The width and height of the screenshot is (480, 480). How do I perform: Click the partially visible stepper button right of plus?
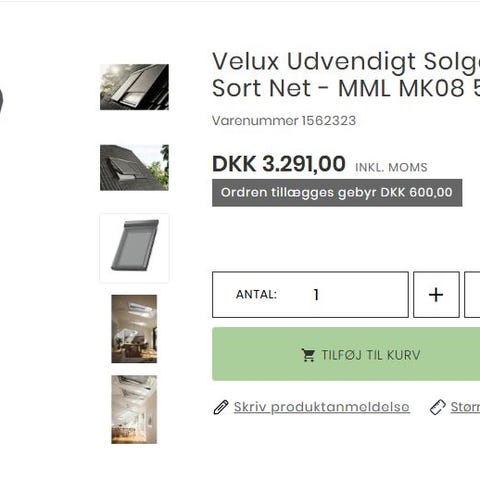pyautogui.click(x=472, y=295)
